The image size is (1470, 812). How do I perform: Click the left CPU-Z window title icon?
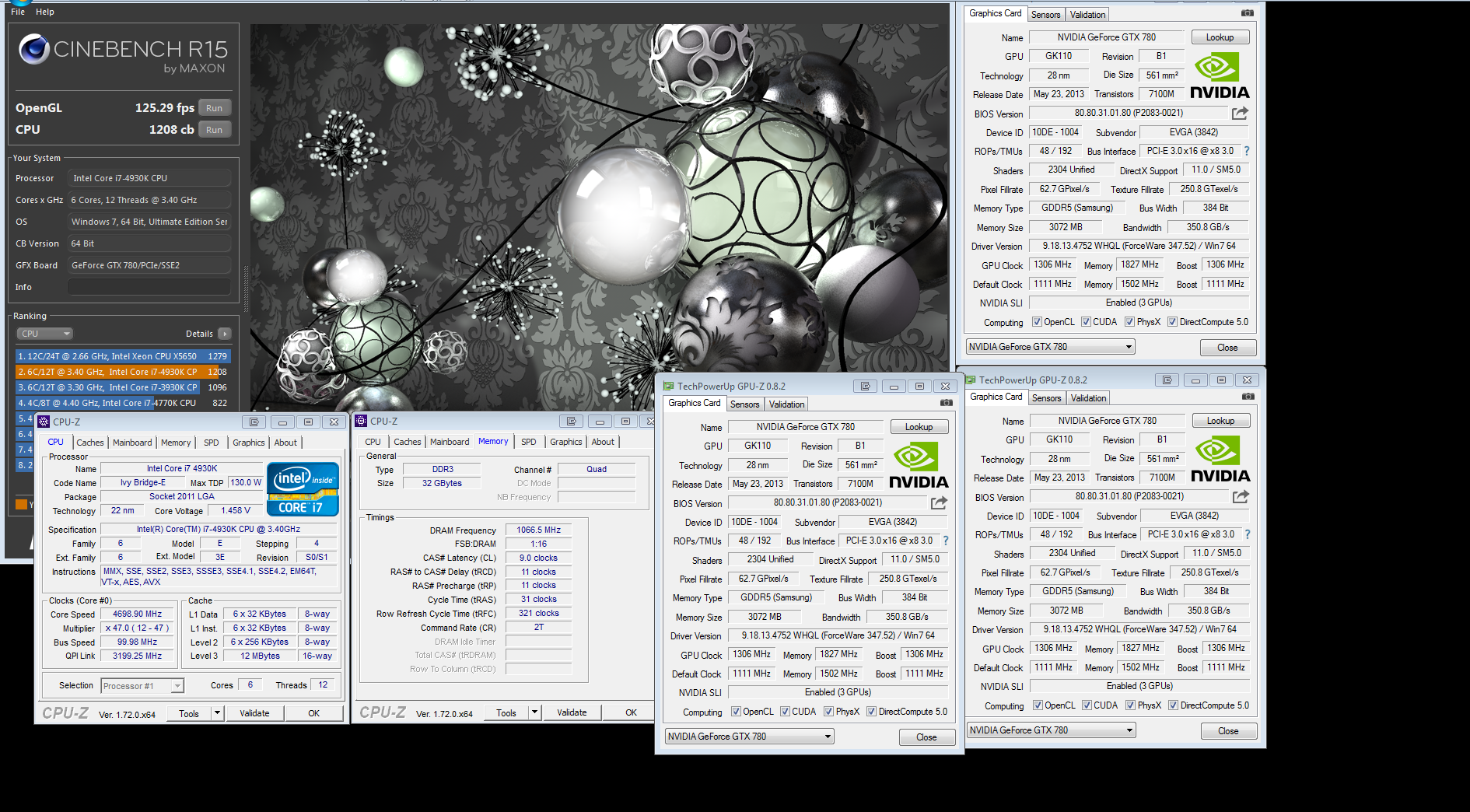coord(44,422)
